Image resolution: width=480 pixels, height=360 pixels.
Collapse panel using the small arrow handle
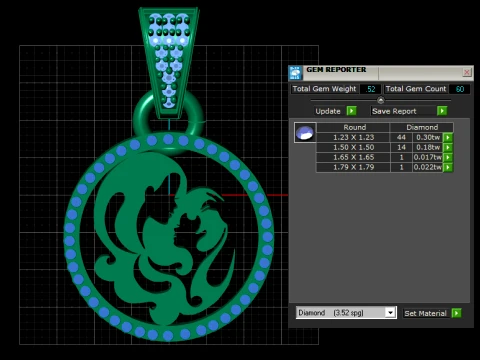coord(381,100)
